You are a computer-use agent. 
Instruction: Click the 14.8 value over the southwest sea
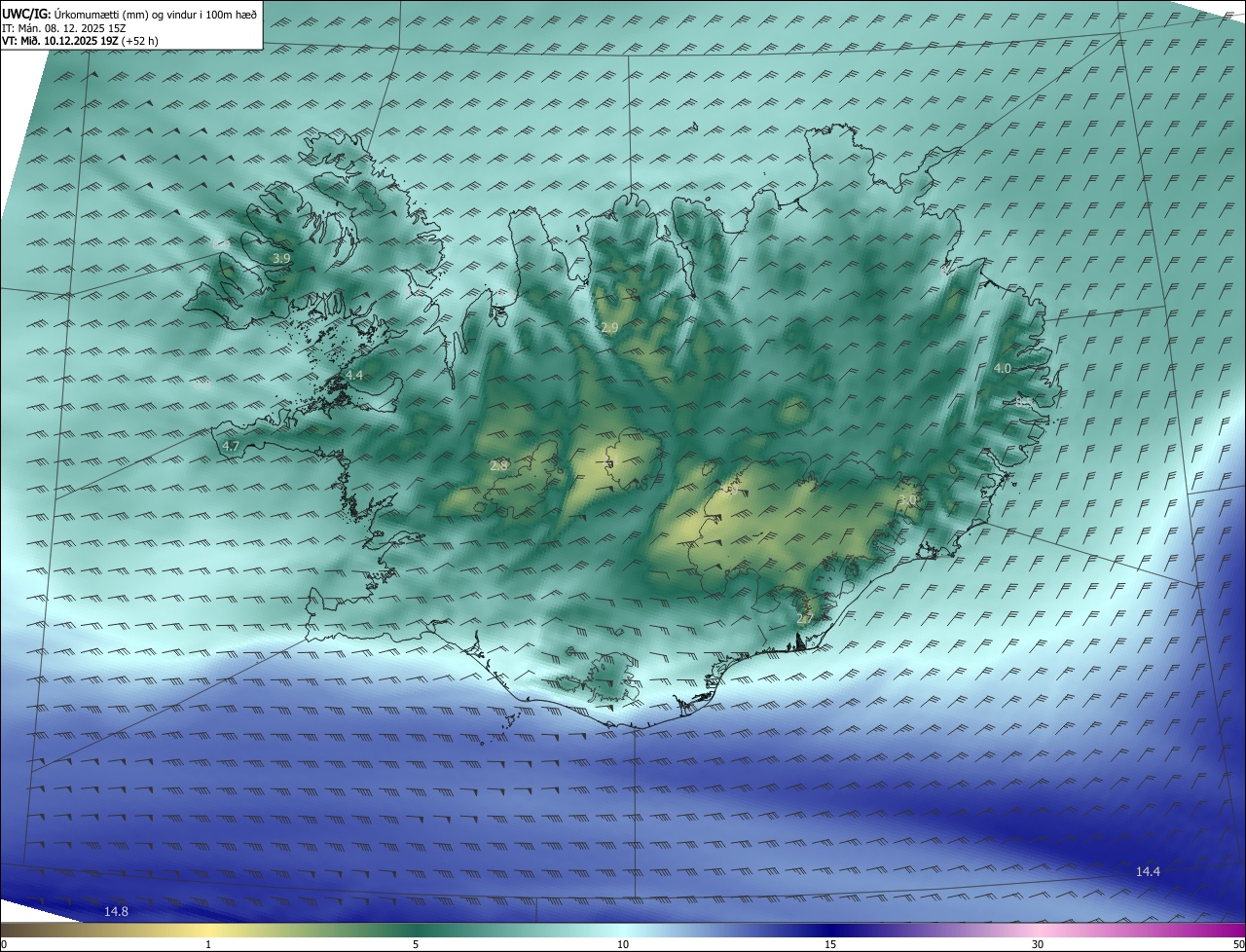pos(116,911)
